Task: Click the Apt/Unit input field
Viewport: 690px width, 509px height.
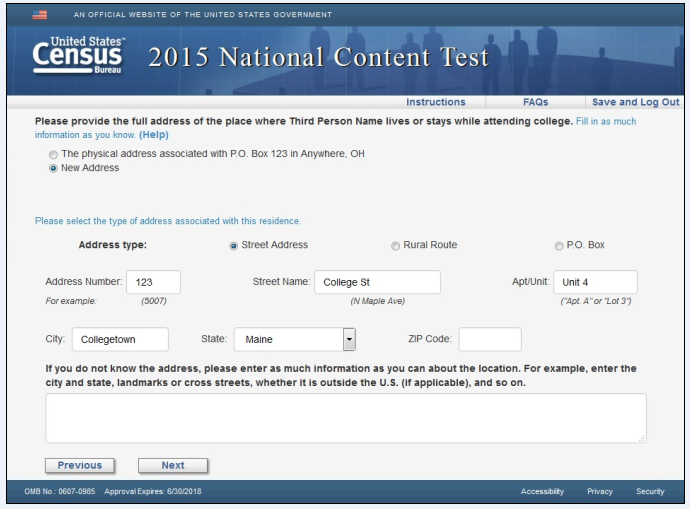Action: click(x=595, y=282)
